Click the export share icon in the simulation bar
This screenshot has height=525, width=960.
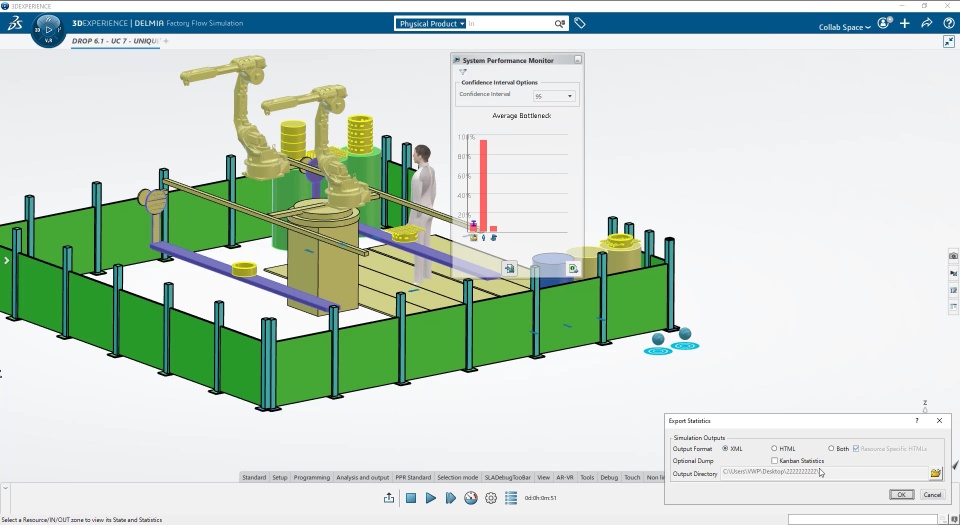coord(389,498)
